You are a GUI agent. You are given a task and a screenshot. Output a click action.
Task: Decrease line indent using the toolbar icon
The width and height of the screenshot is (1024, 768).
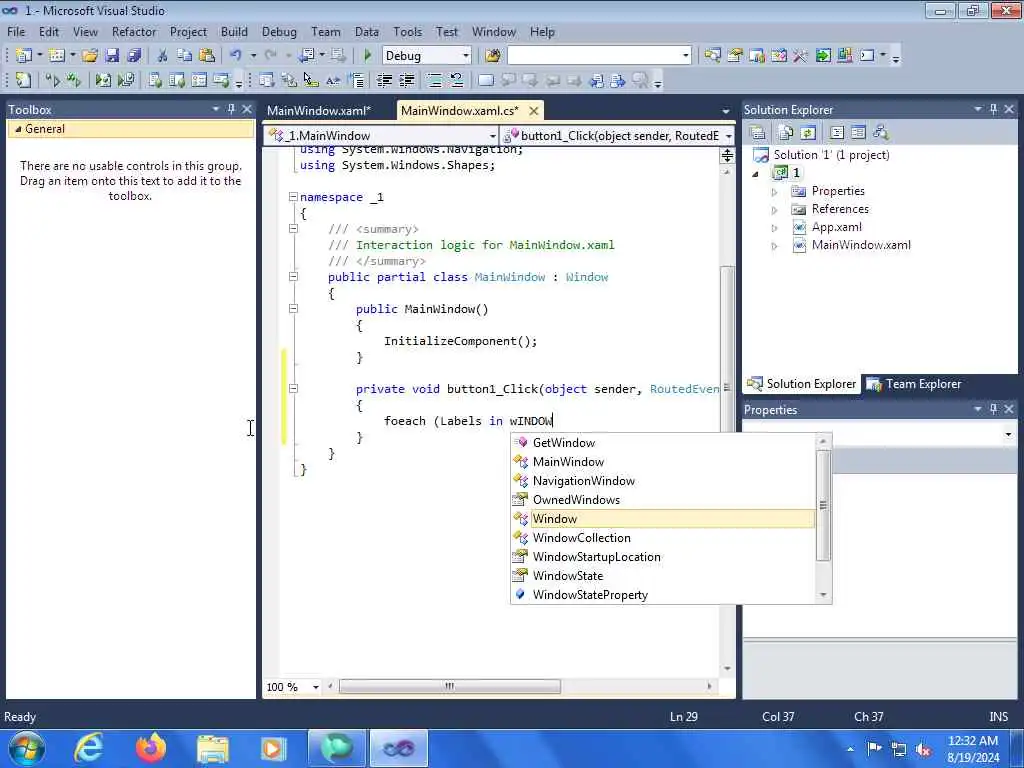point(384,80)
